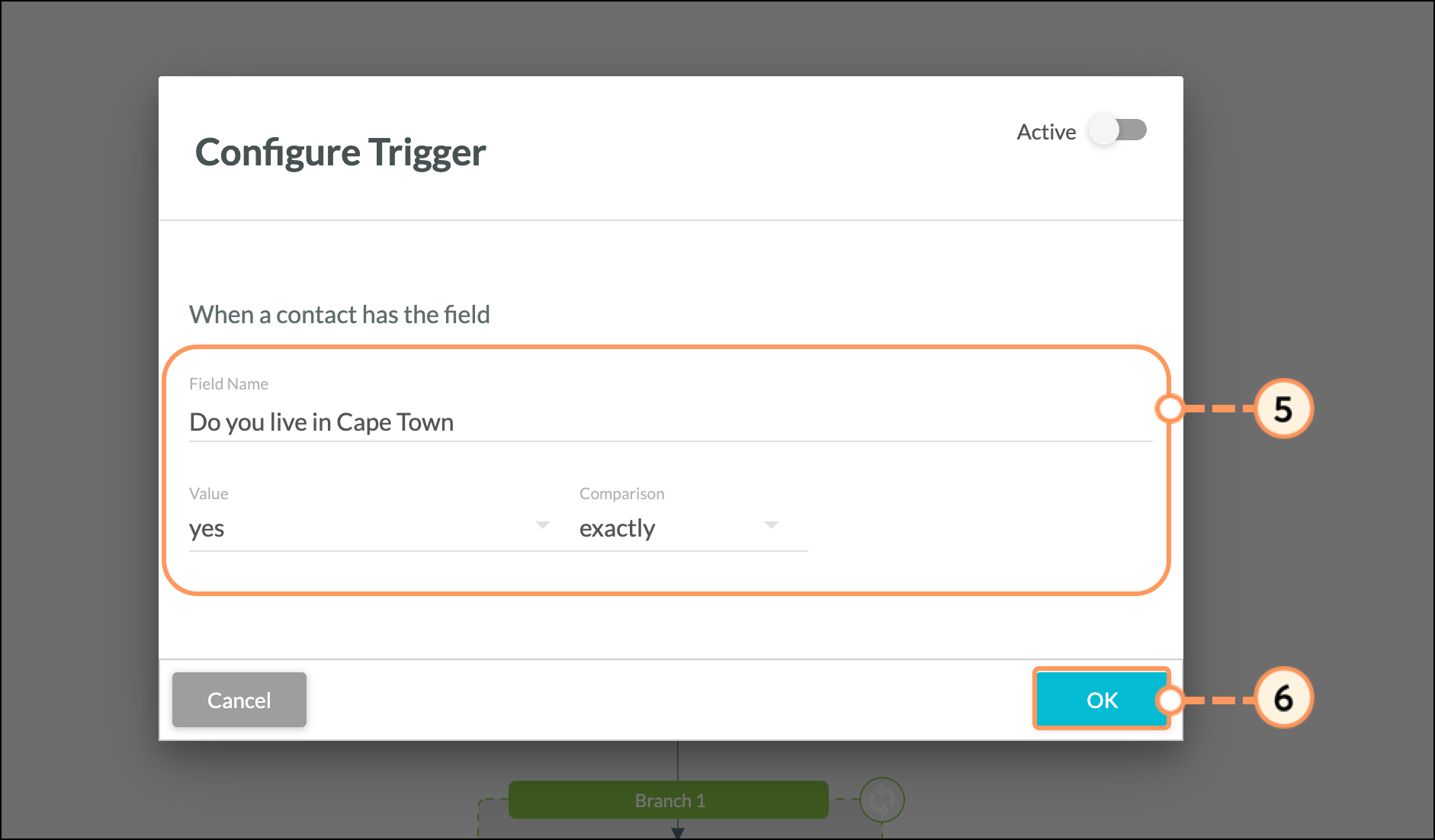
Task: Click the step 5 callout badge
Action: click(1283, 409)
